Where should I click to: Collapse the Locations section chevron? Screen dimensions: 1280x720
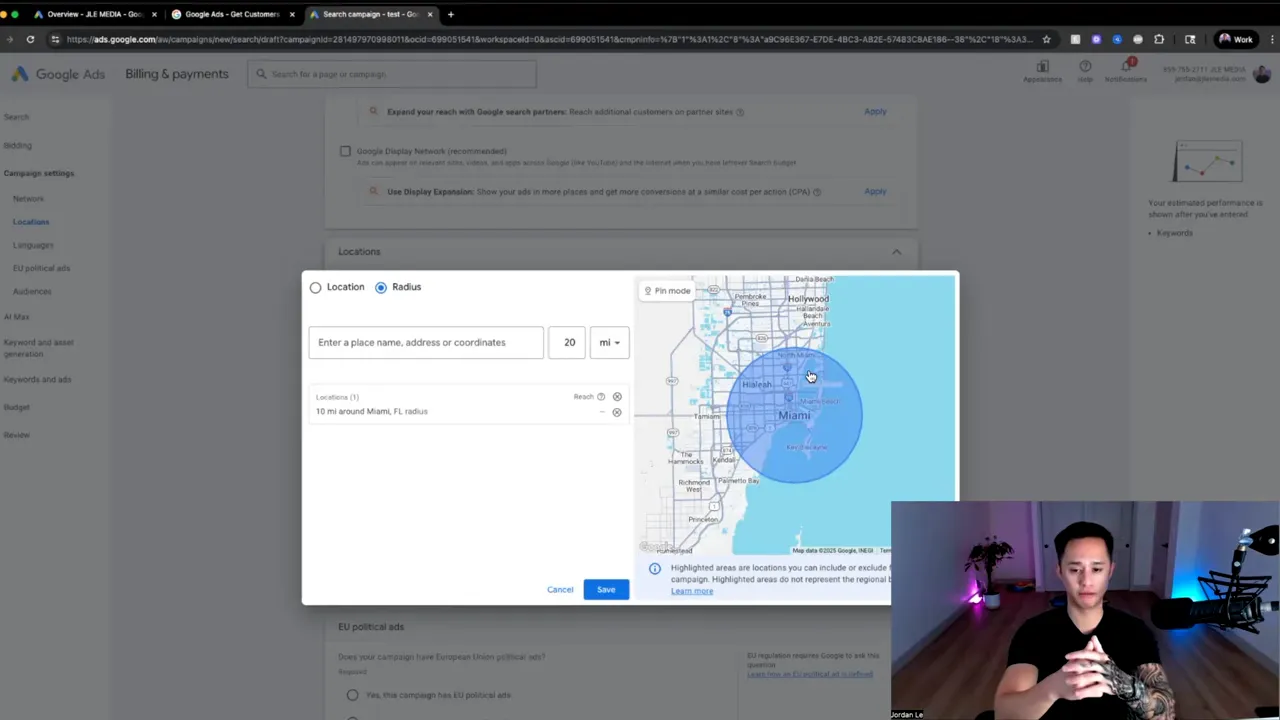[896, 252]
